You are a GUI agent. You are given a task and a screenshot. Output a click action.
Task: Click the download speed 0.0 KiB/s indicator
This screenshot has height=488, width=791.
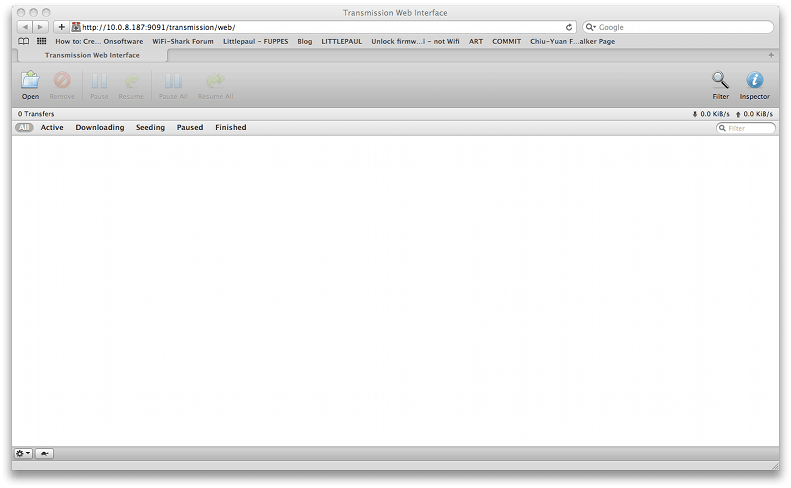coord(711,114)
